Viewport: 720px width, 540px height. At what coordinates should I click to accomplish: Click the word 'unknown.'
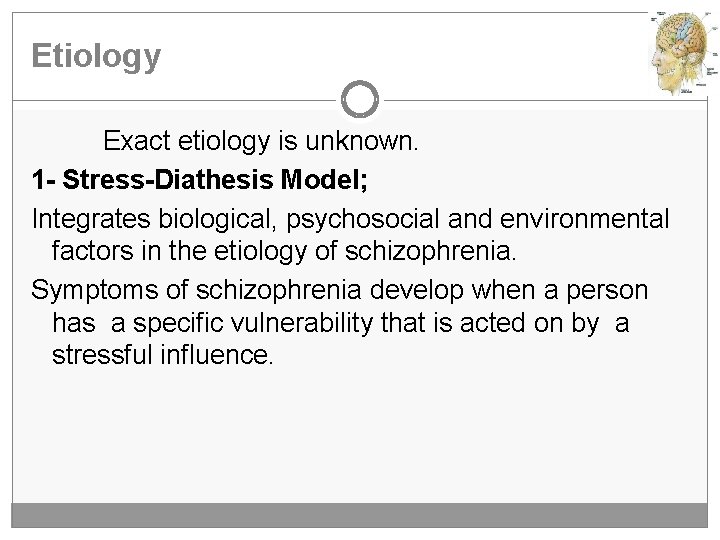(372, 142)
